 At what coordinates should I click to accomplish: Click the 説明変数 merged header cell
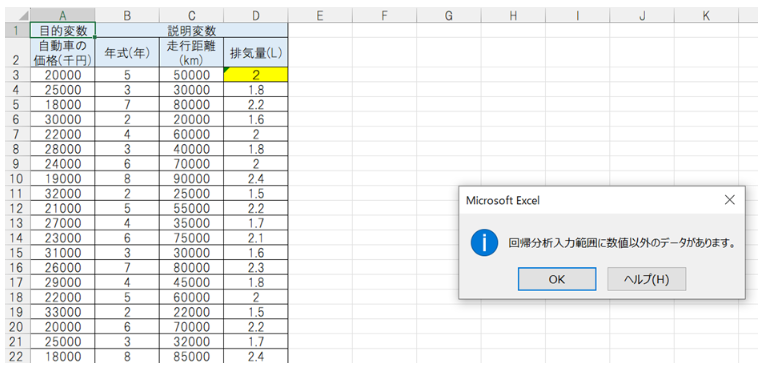pyautogui.click(x=191, y=30)
